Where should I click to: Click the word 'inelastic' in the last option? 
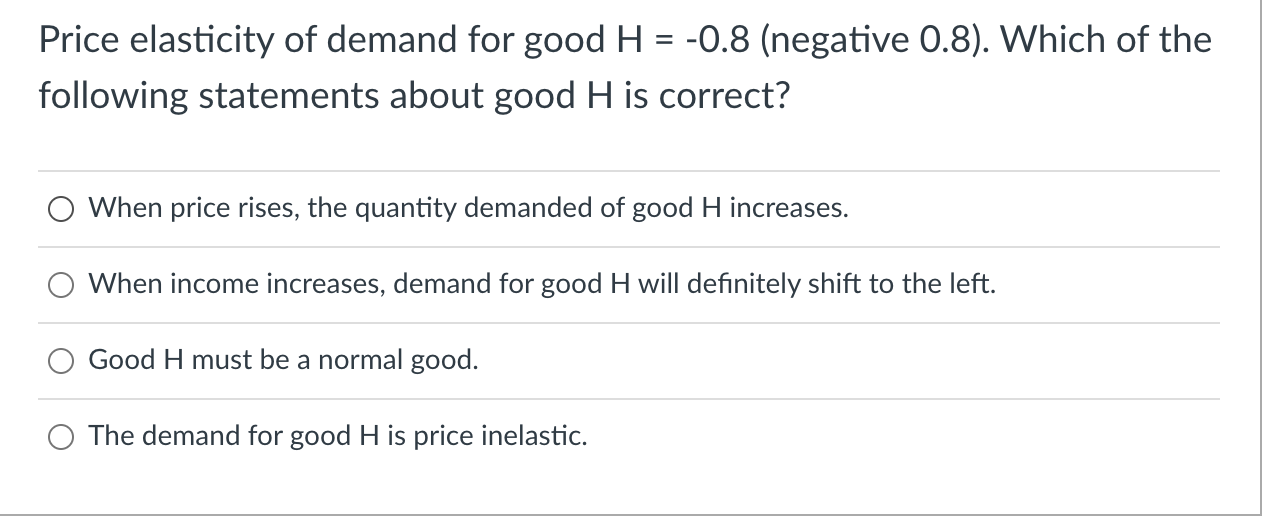pyautogui.click(x=535, y=436)
